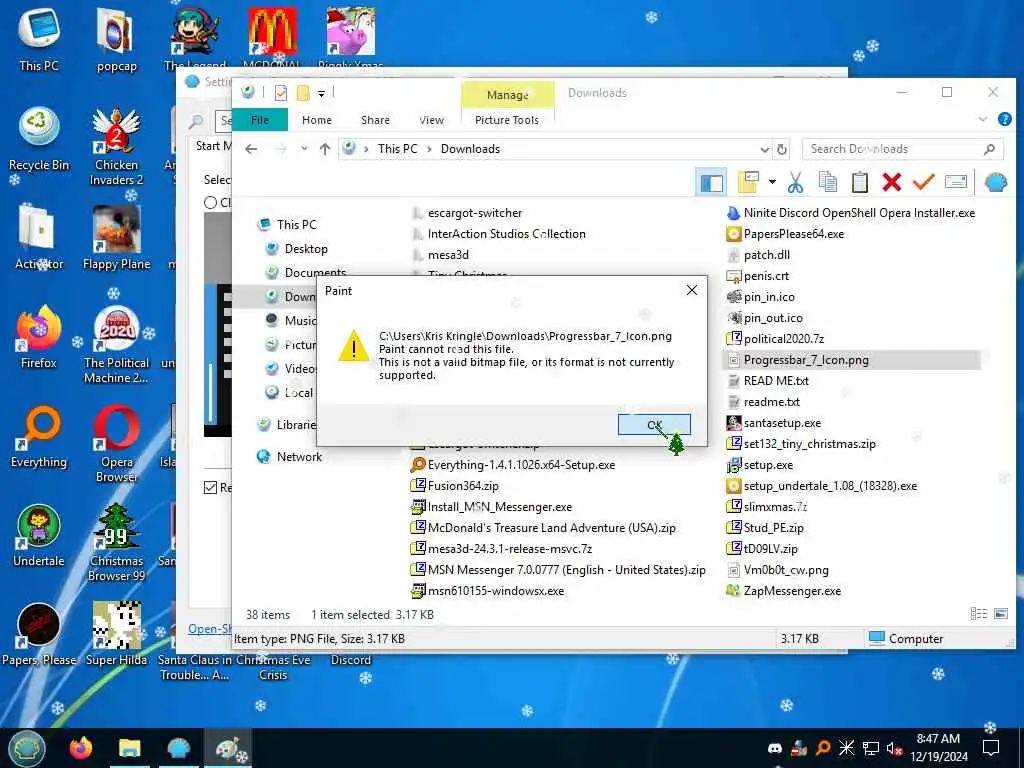Toggle the navigation pane toolbar icon
The width and height of the screenshot is (1024, 768).
coord(711,182)
